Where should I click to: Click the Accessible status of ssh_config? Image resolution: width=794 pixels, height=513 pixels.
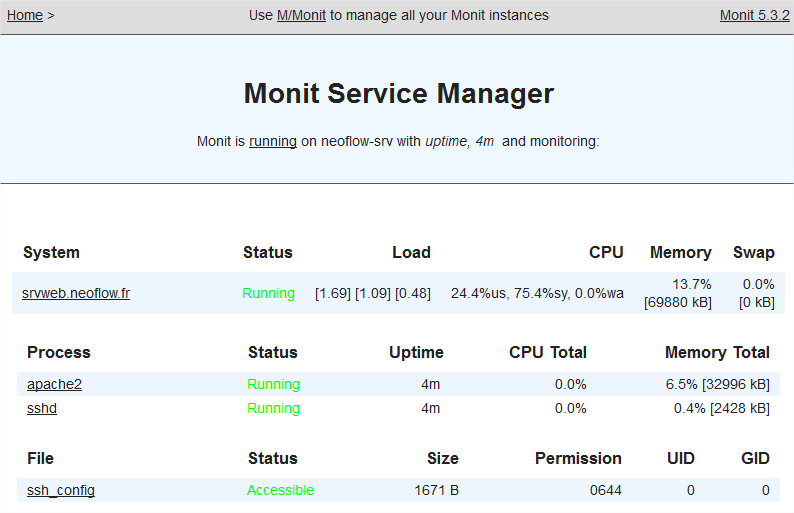pos(280,490)
